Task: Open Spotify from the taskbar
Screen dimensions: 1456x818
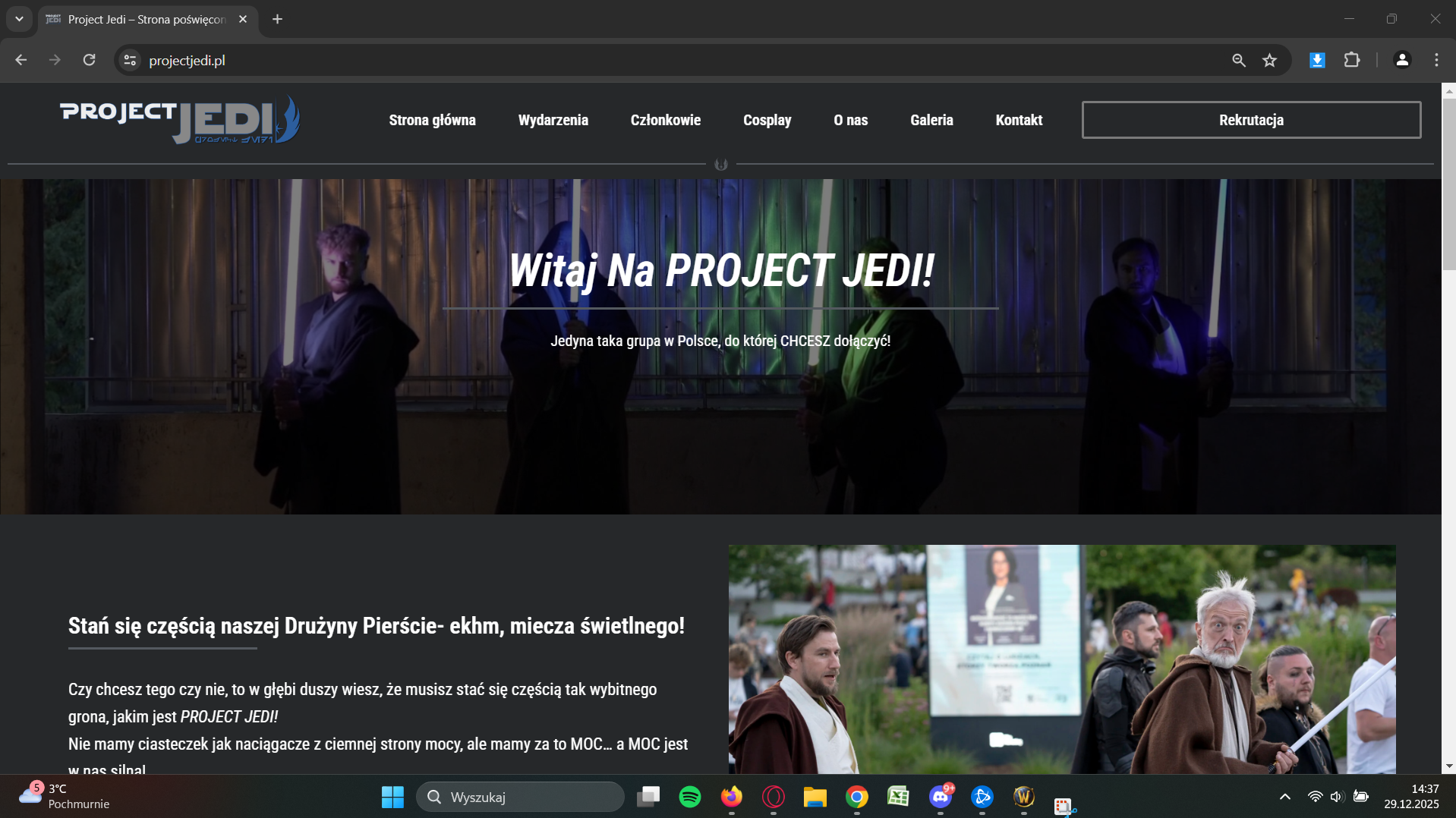Action: tap(689, 797)
